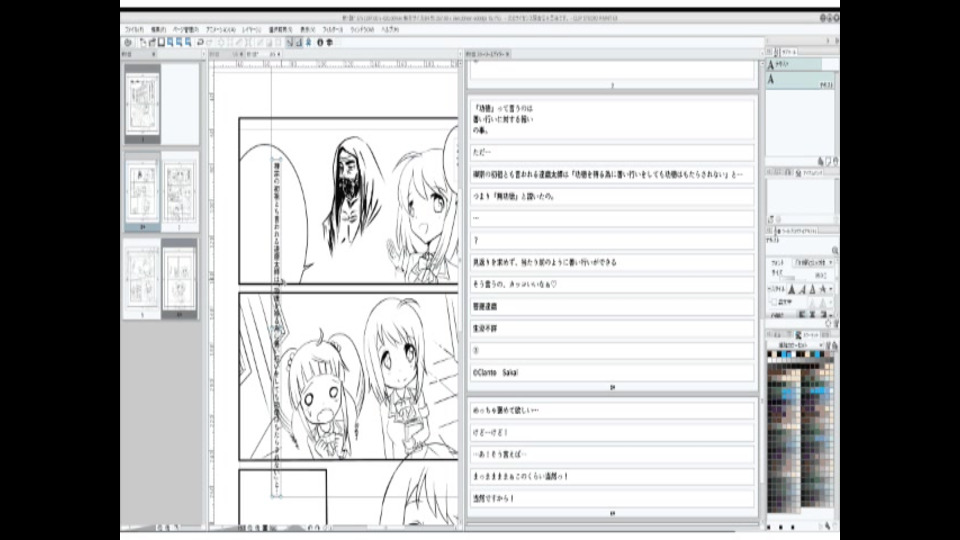Click the Save icon in toolbar
Viewport: 960px width, 540px height.
tap(161, 42)
